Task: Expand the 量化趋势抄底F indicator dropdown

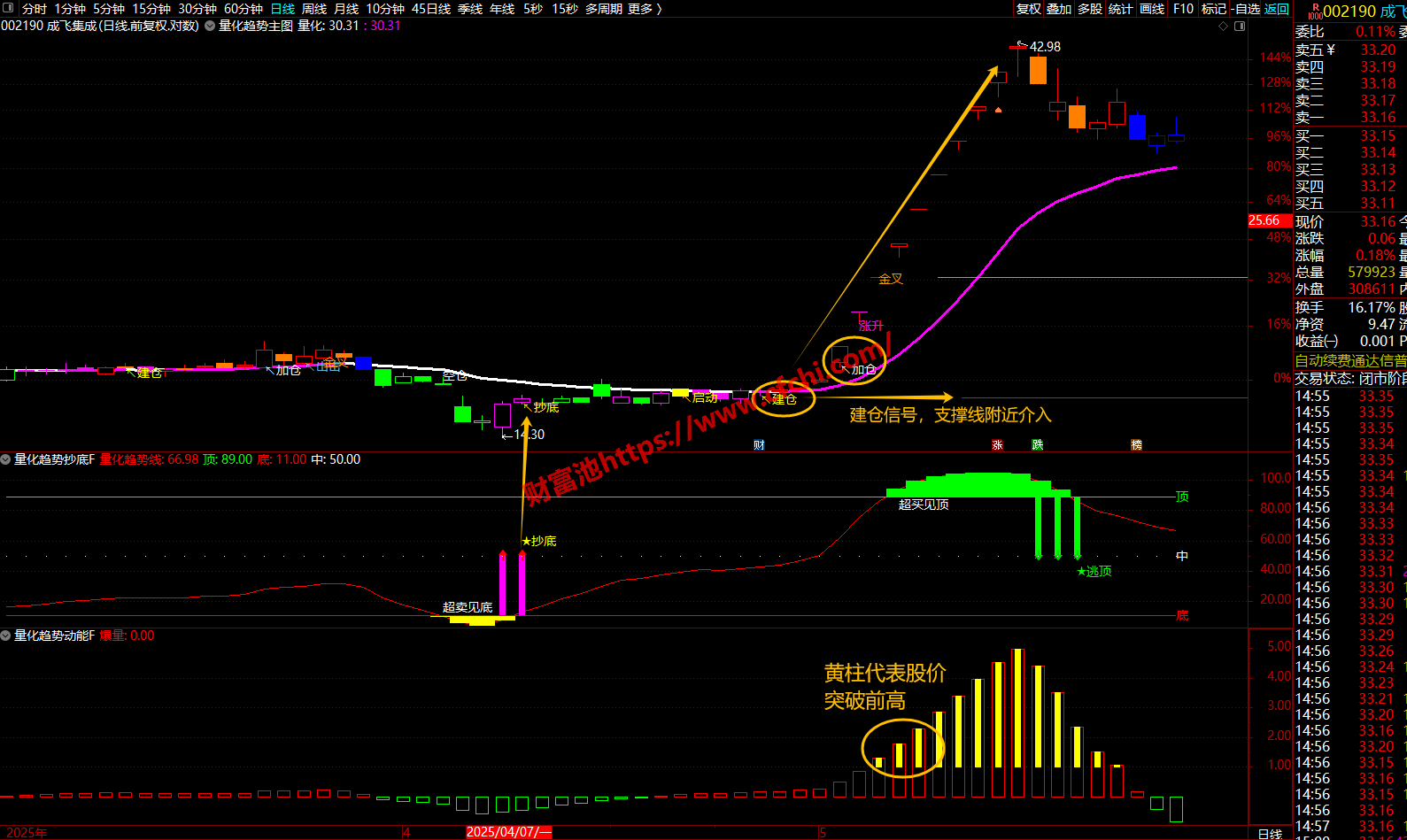Action: [x=6, y=459]
